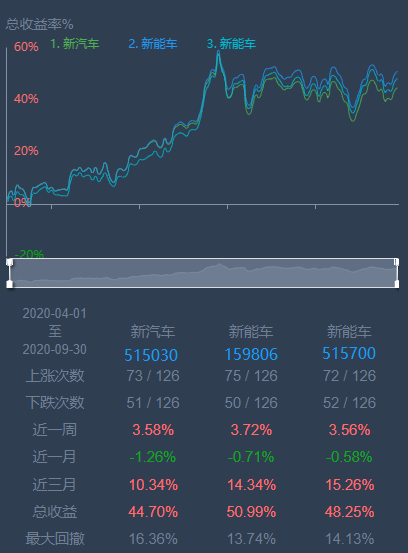Image resolution: width=408 pixels, height=553 pixels.
Task: Click the range slider's bottom-right handle
Action: pos(396,284)
